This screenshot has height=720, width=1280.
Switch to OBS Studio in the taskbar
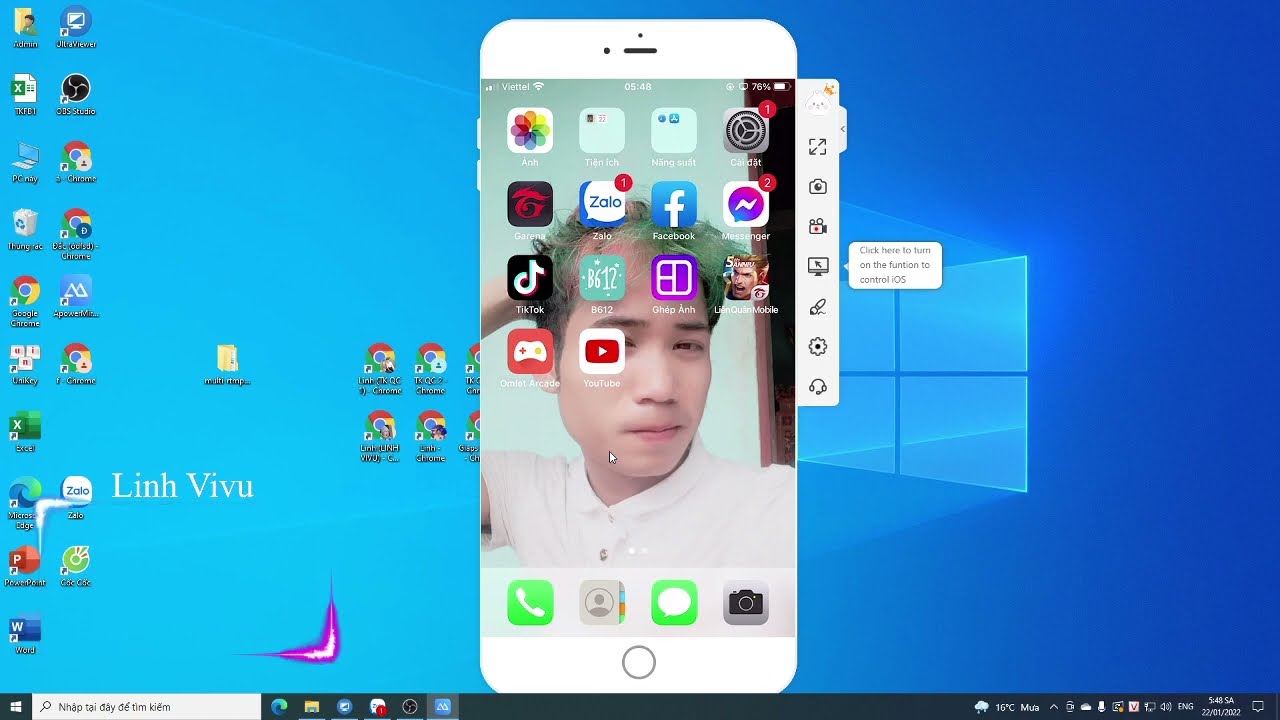(x=410, y=707)
